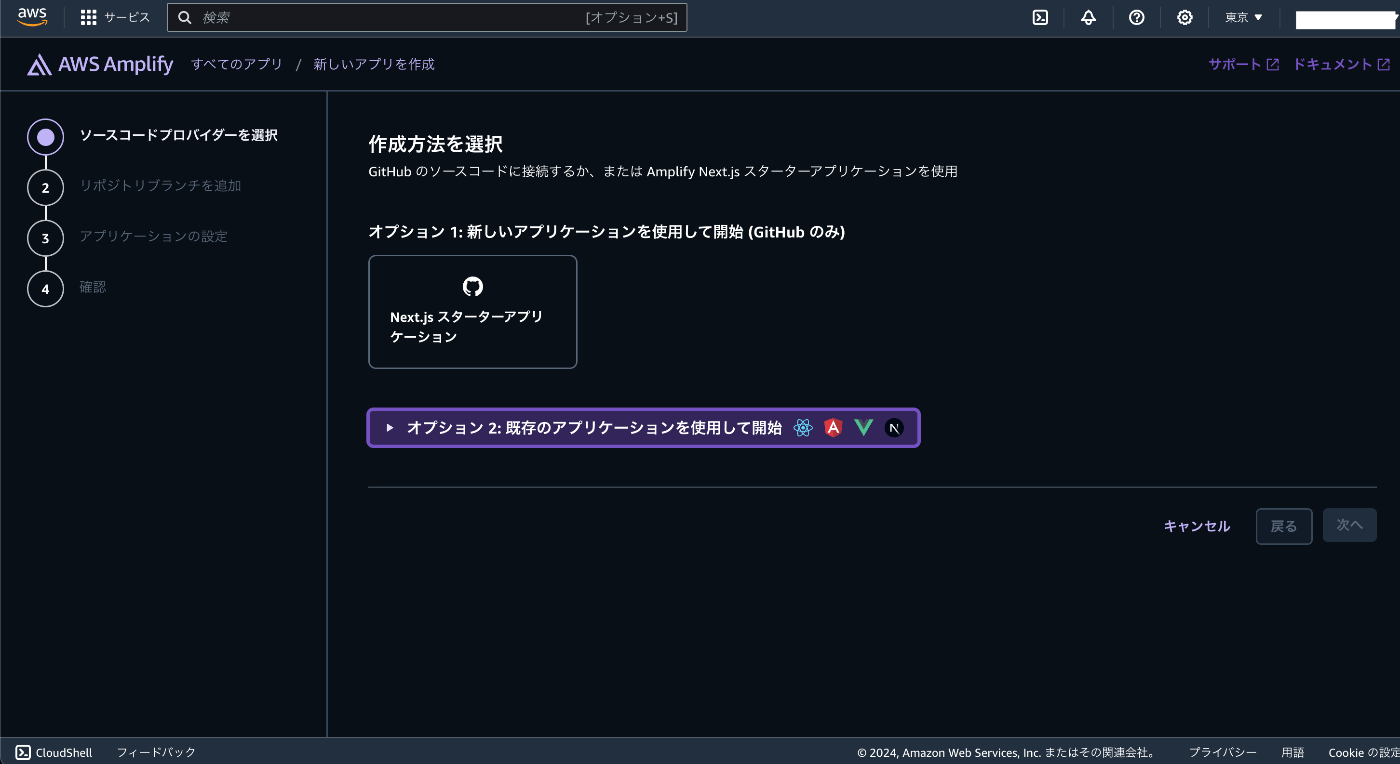The image size is (1400, 764).
Task: Open the notifications bell in the top bar
Action: pyautogui.click(x=1088, y=17)
